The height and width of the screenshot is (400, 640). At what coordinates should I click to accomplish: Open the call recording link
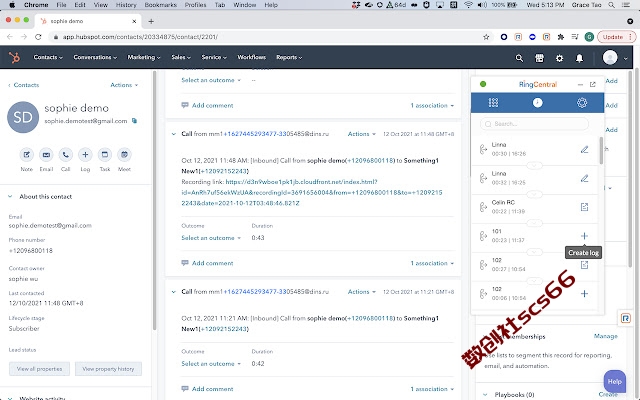pyautogui.click(x=312, y=193)
